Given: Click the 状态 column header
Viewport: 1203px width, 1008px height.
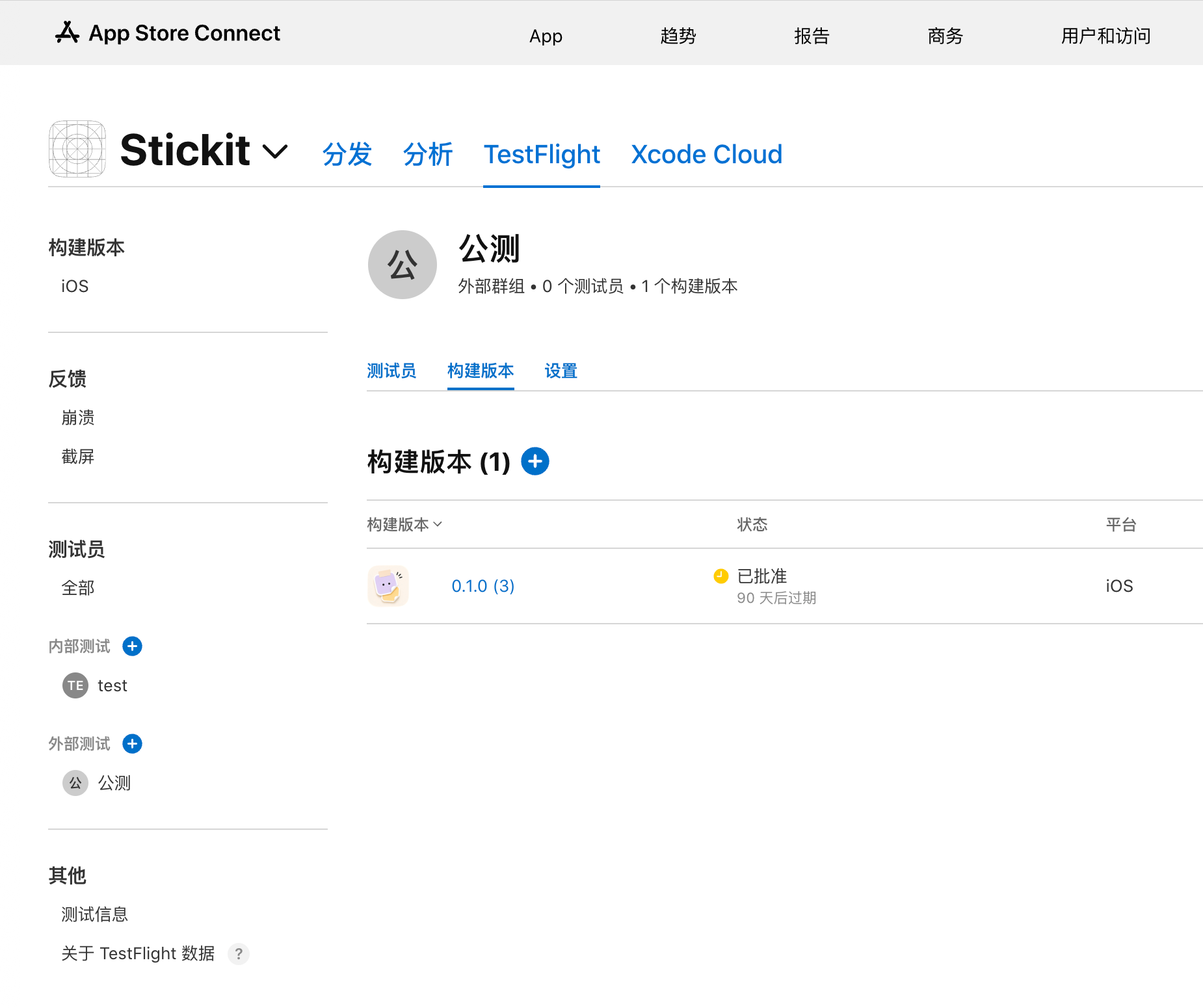Looking at the screenshot, I should point(752,525).
